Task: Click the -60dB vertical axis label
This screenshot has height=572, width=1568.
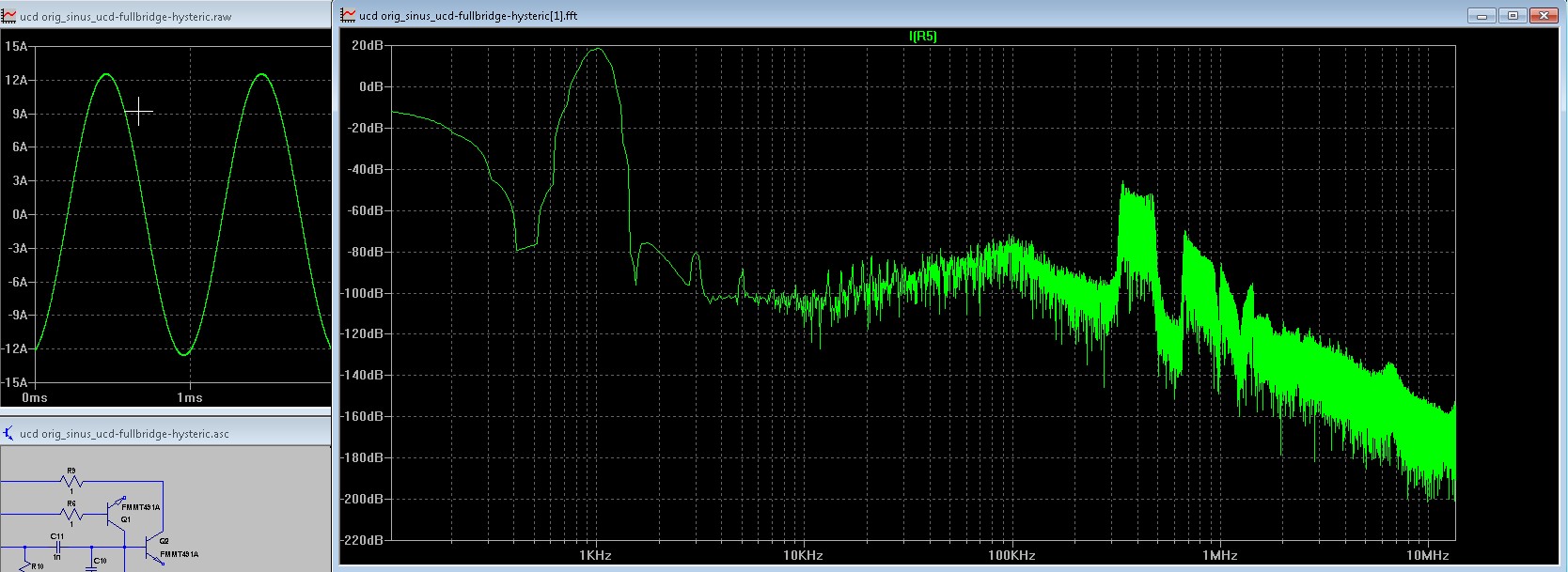Action: point(366,210)
